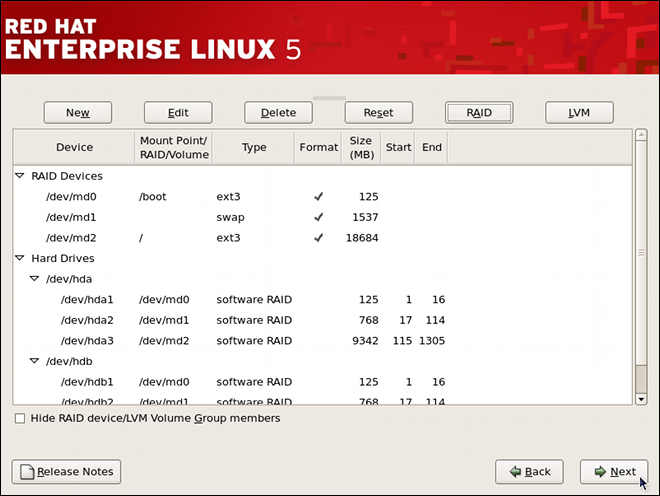Sort by the Device column header

(x=74, y=147)
